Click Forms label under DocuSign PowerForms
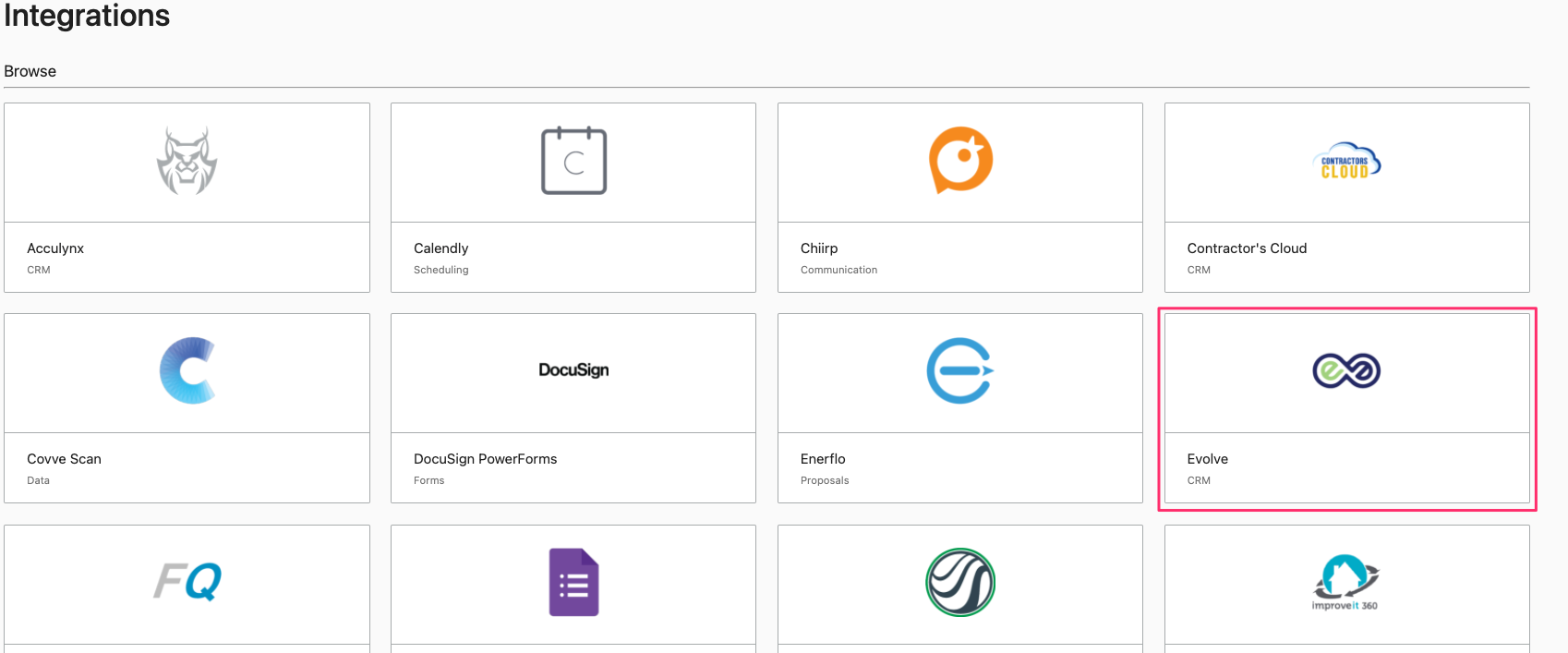The width and height of the screenshot is (1568, 653). (x=428, y=480)
